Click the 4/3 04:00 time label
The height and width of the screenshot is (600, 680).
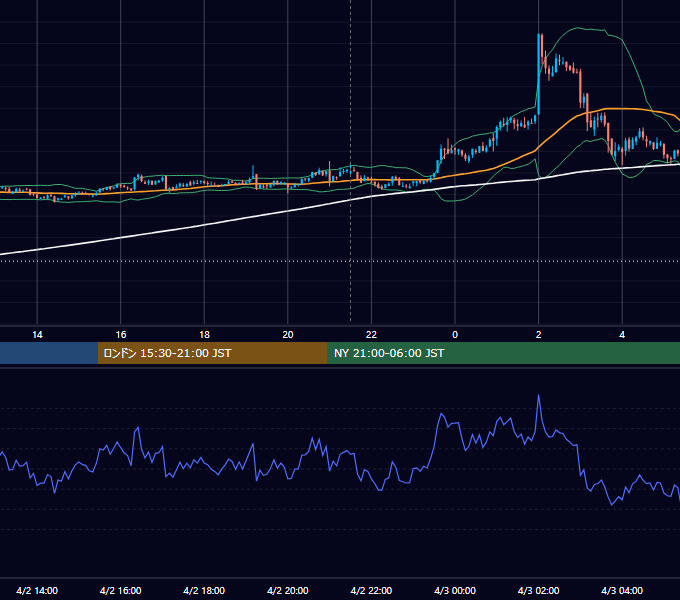(x=622, y=590)
